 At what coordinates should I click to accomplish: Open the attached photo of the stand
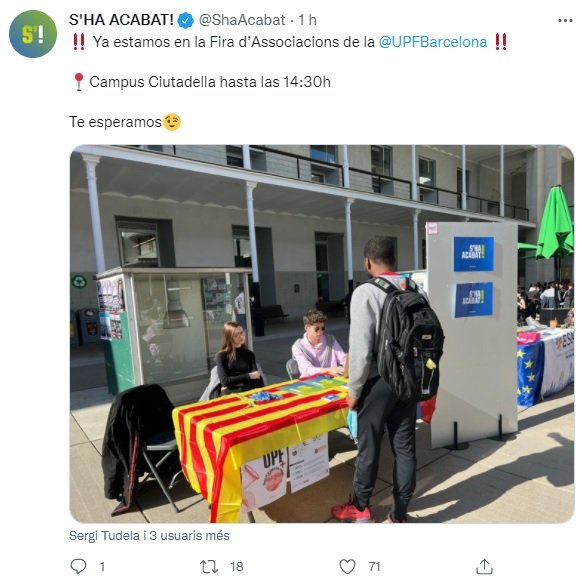322,334
